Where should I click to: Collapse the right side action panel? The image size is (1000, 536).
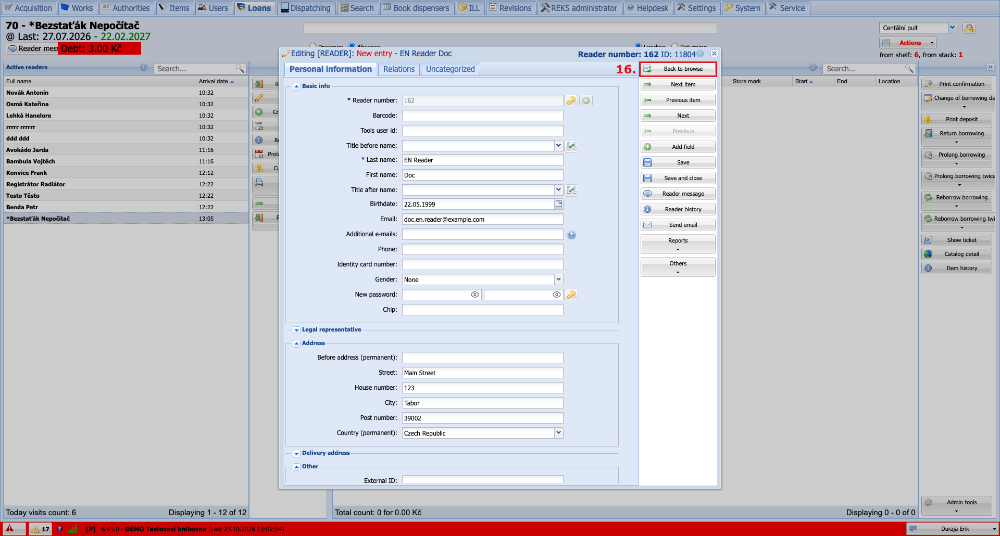(x=990, y=67)
